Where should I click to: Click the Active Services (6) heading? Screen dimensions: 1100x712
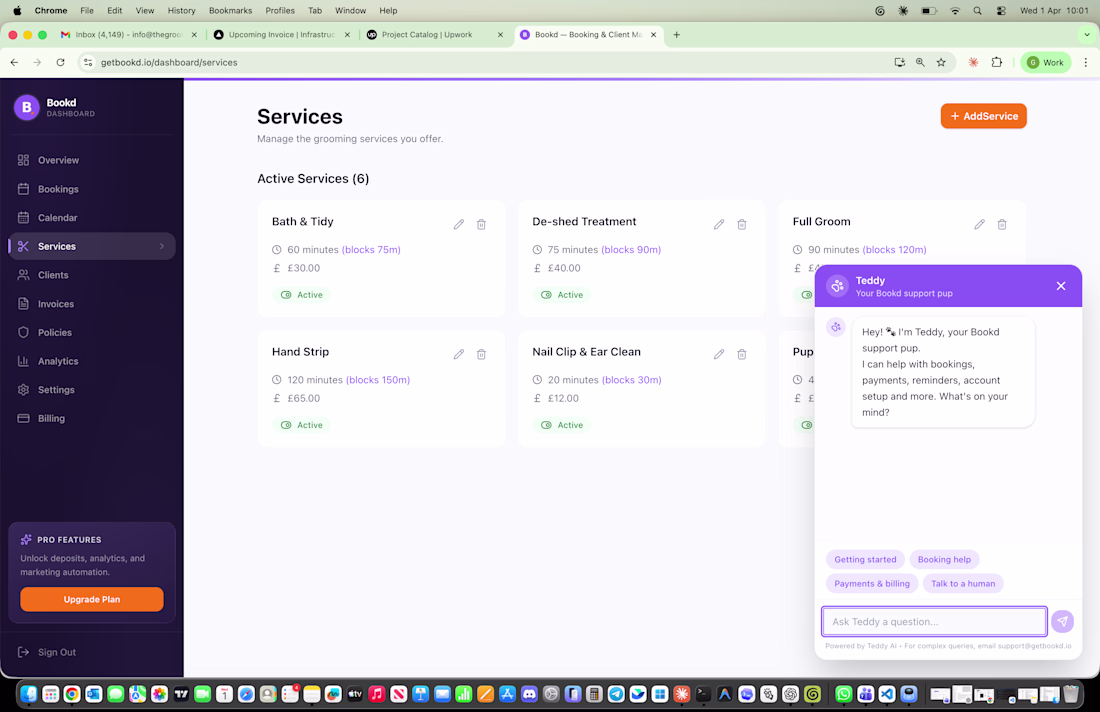(x=313, y=179)
